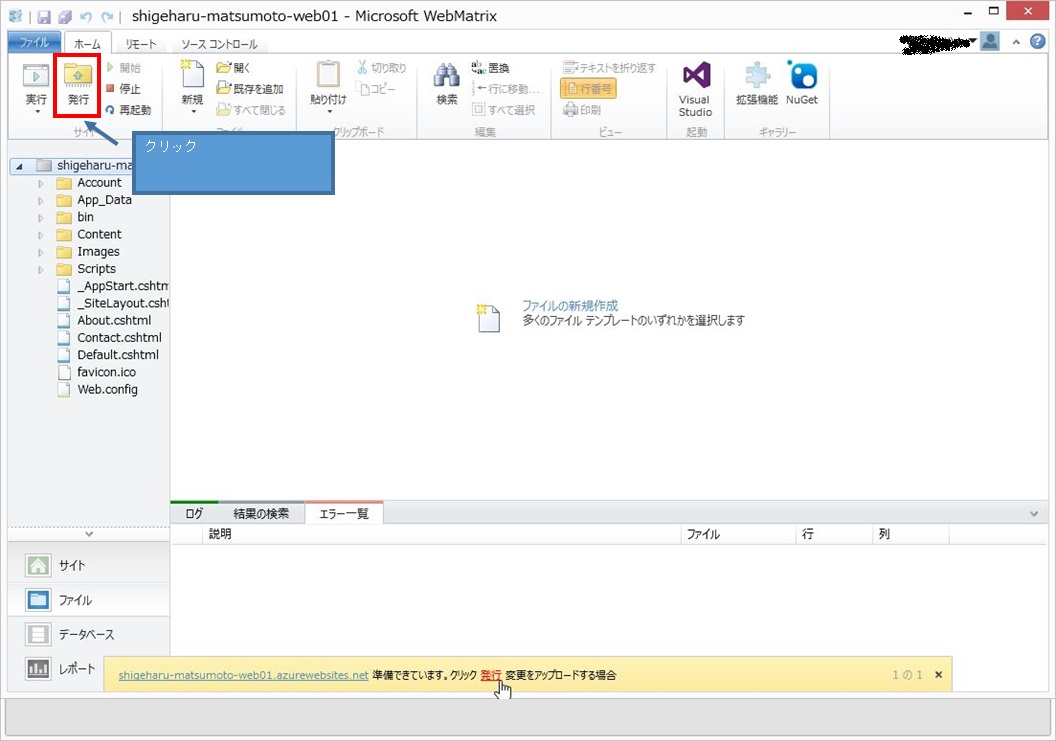
Task: Select the Default.cshtml file
Action: coord(109,355)
